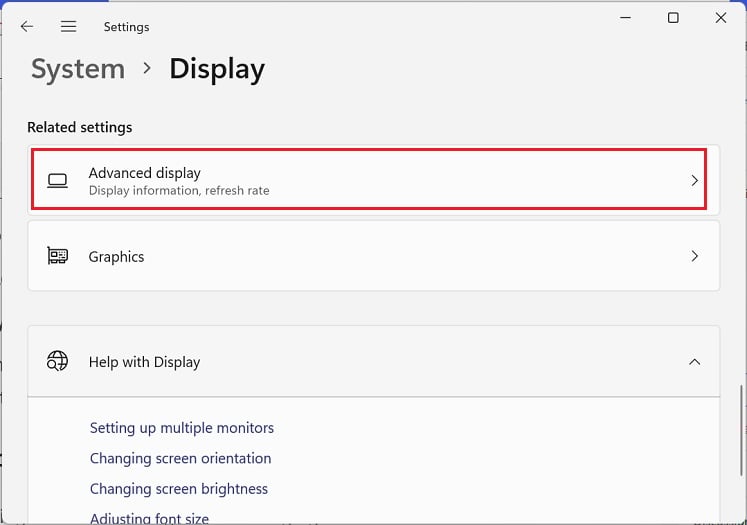Open Adjusting font size link
Viewport: 747px width, 525px height.
point(150,518)
